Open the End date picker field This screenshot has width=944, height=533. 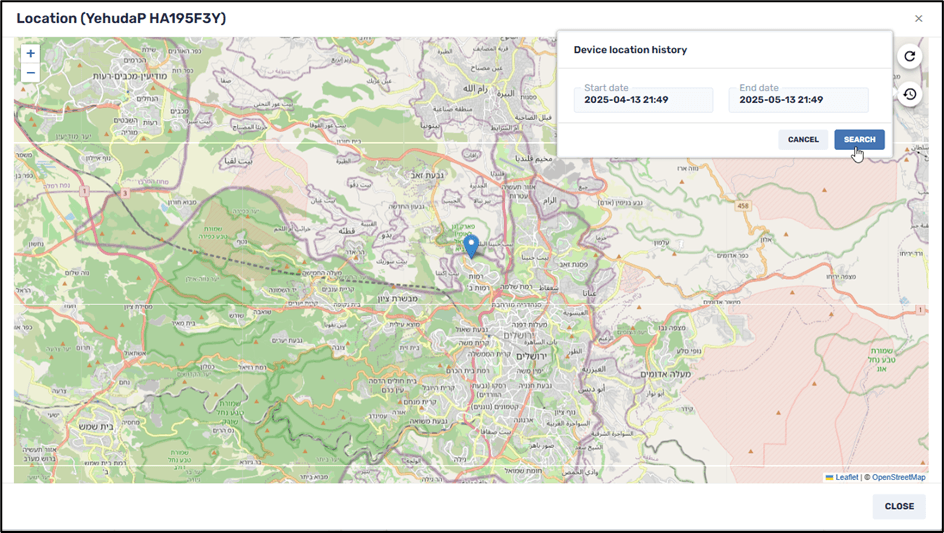[x=798, y=99]
